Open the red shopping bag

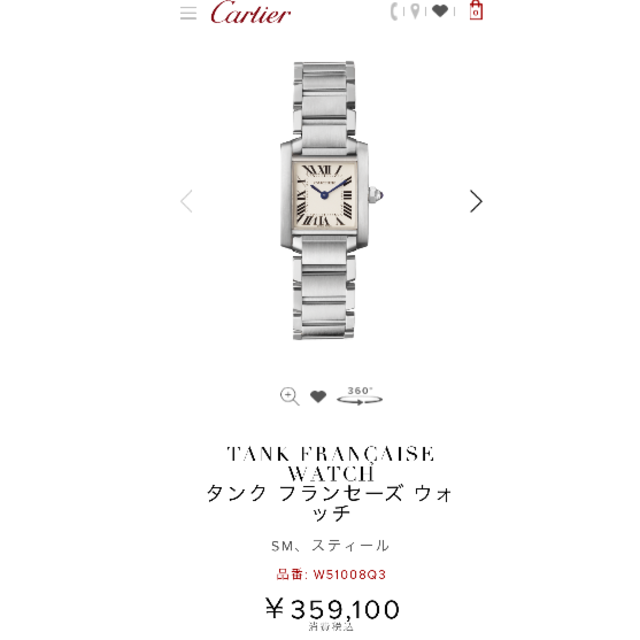coord(476,10)
